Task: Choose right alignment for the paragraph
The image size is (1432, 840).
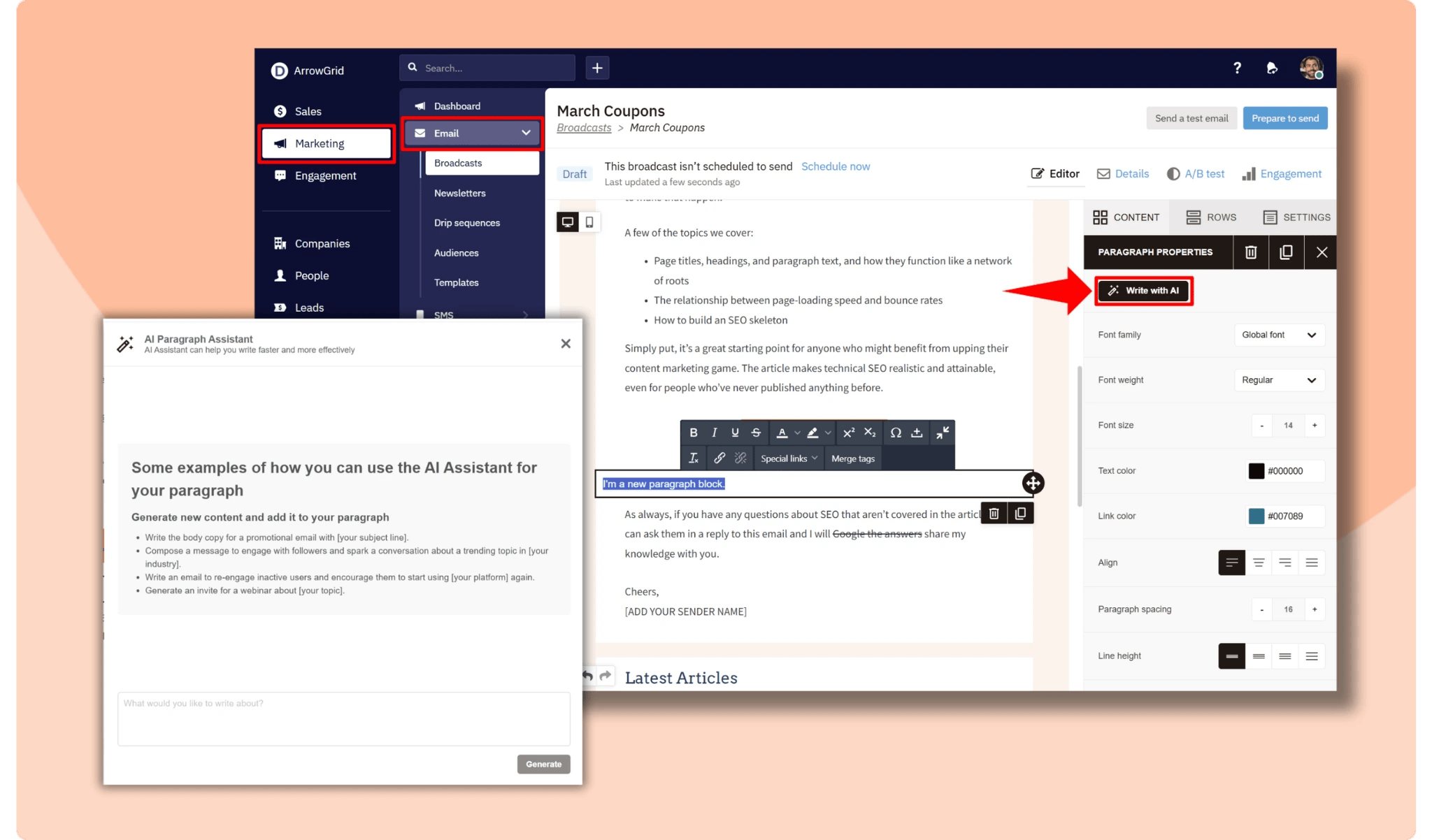Action: pyautogui.click(x=1285, y=563)
